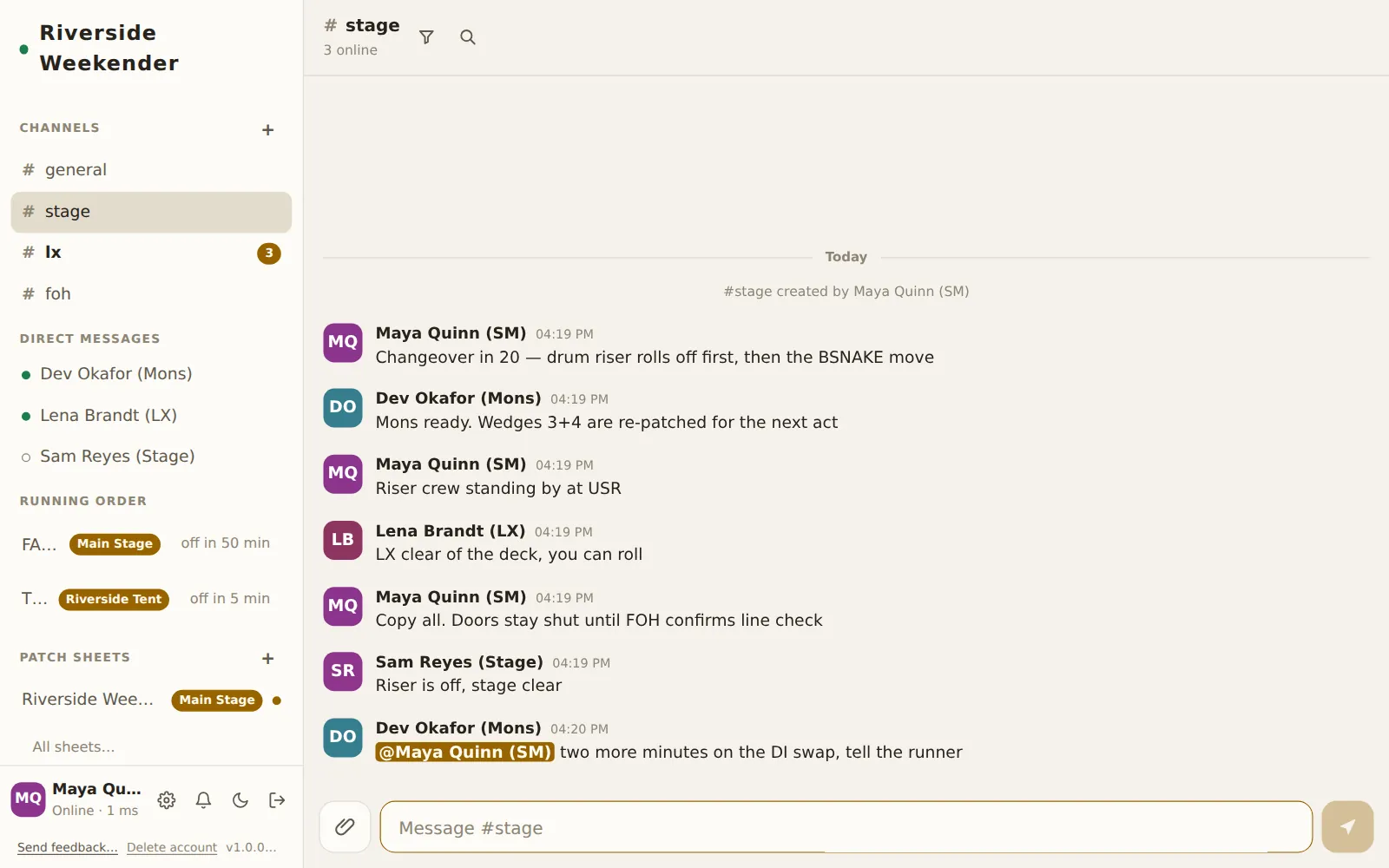Click the 'off in 5 min' running order text
The height and width of the screenshot is (868, 1389).
pyautogui.click(x=230, y=599)
